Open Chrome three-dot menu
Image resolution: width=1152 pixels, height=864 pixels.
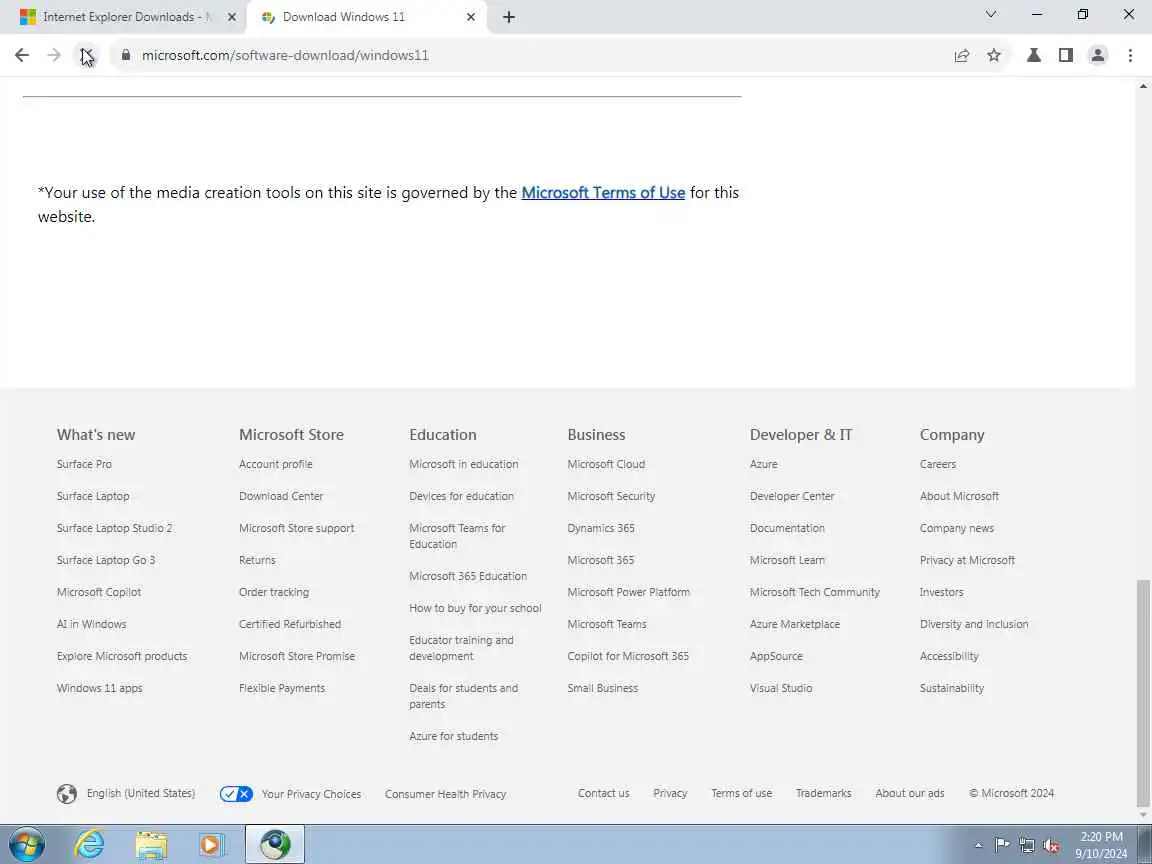1130,55
